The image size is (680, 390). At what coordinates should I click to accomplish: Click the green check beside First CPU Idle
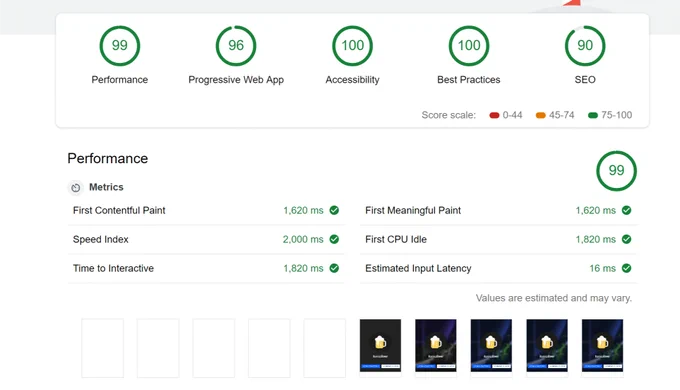(x=626, y=239)
